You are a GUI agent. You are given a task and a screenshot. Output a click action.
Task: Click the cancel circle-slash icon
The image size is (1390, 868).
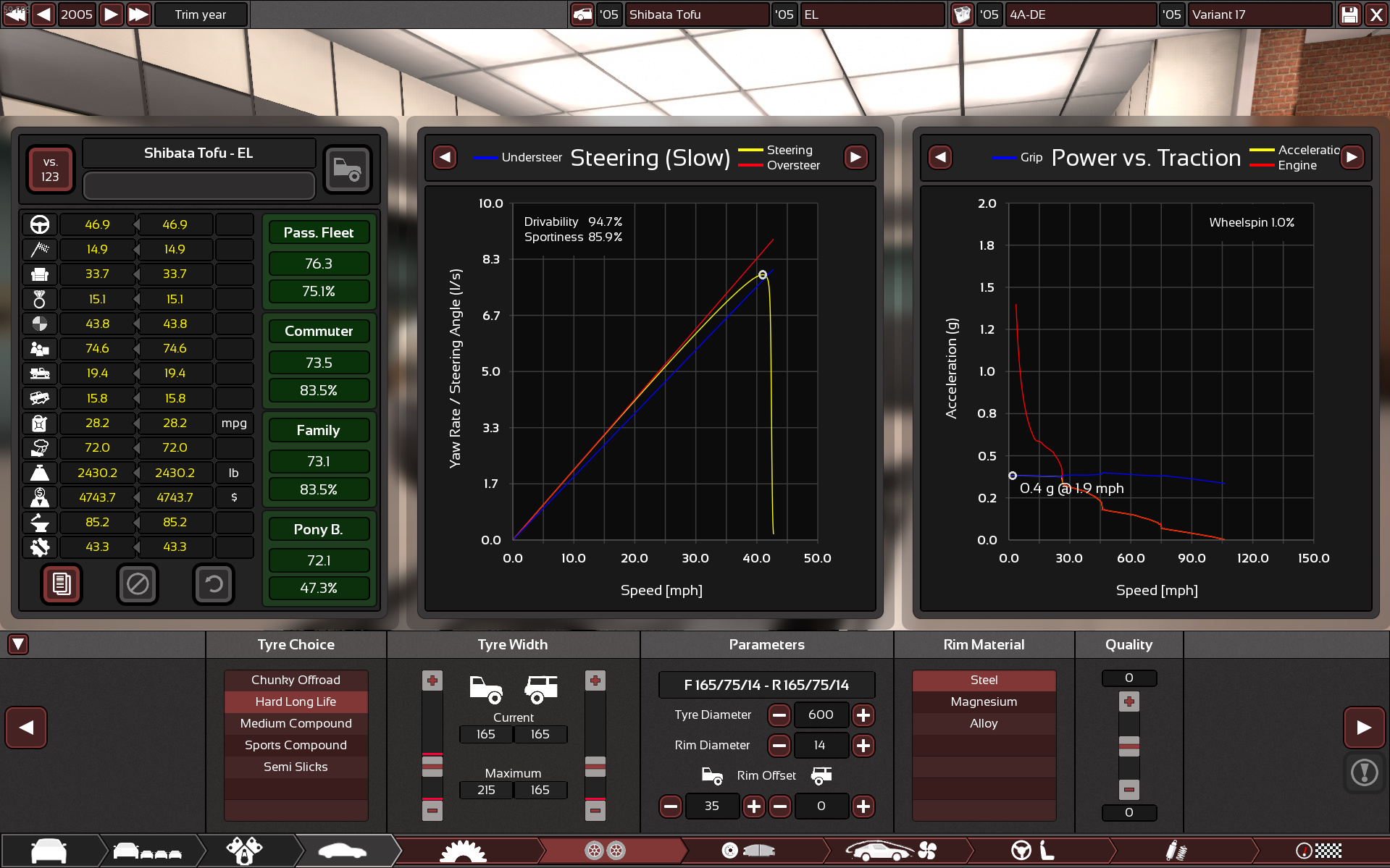[138, 583]
